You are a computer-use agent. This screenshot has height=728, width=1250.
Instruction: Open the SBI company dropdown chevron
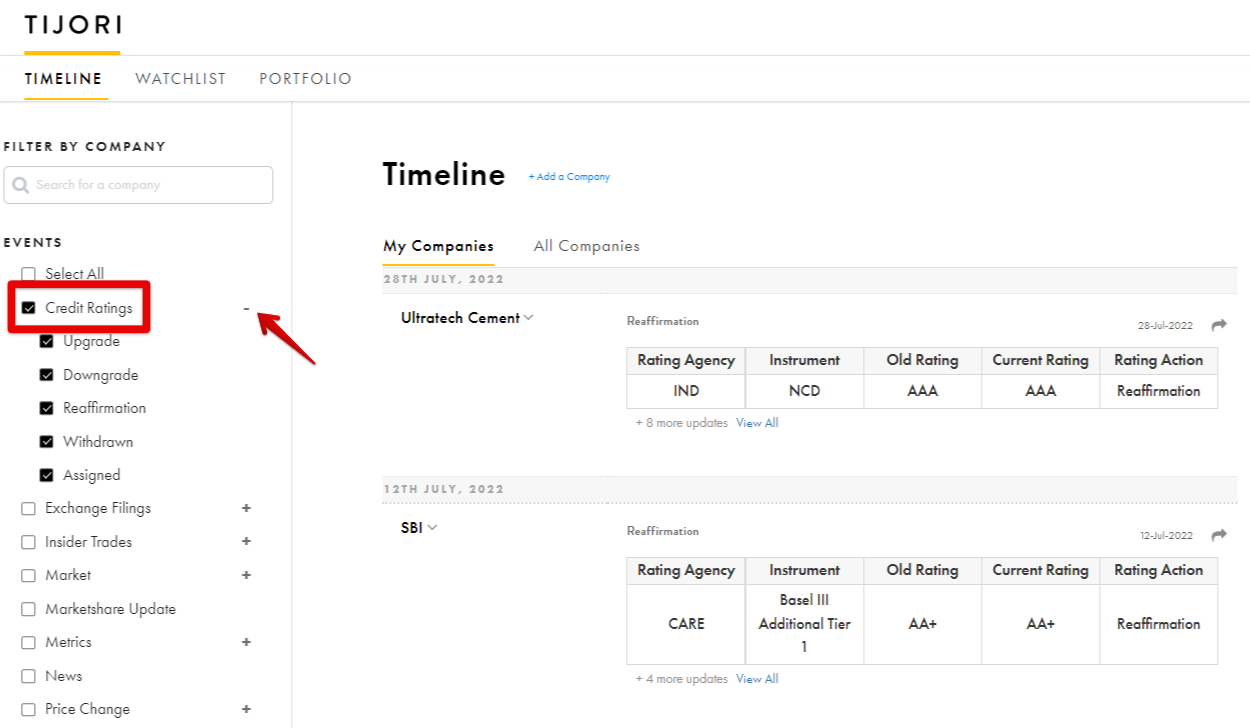[x=432, y=528]
